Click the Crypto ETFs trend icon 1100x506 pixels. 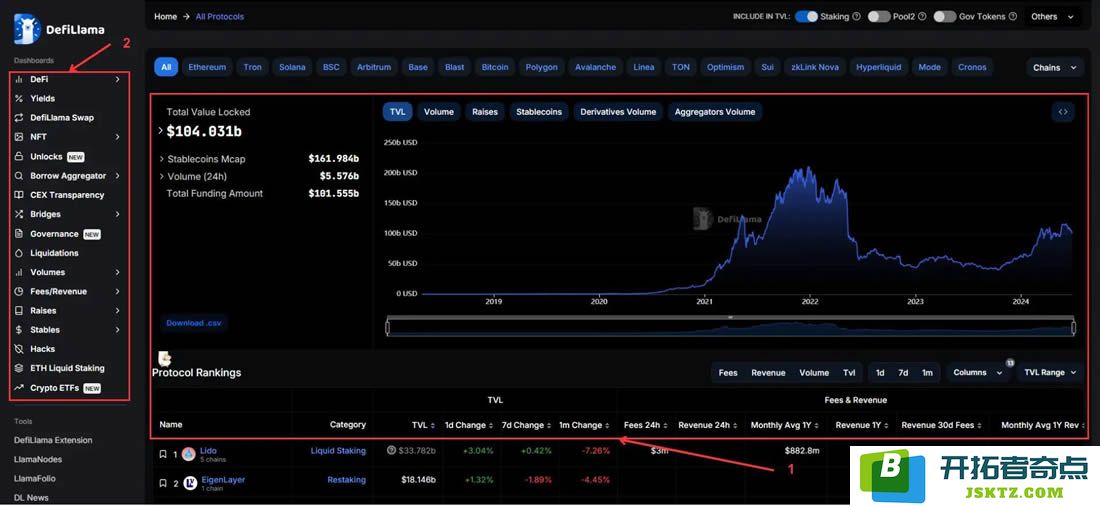pos(19,387)
